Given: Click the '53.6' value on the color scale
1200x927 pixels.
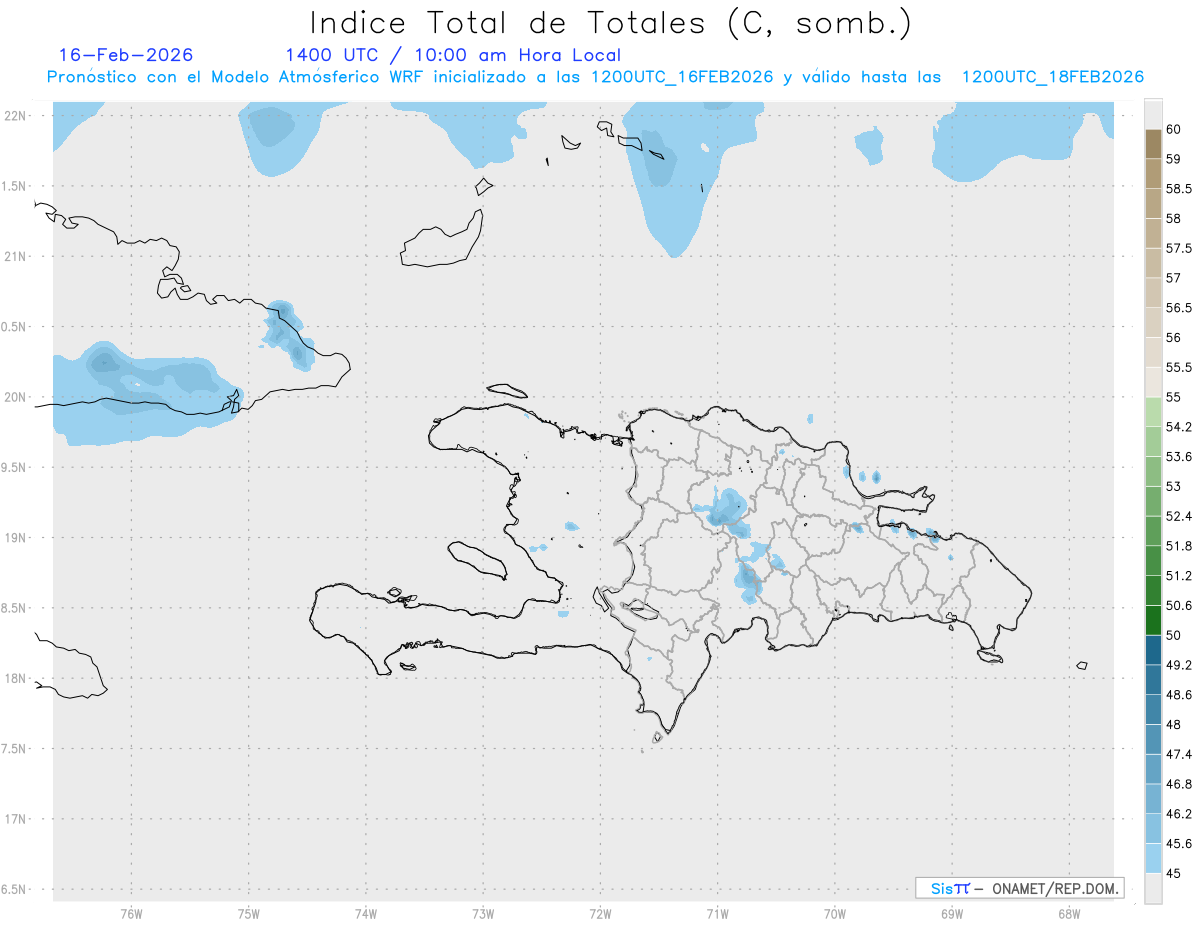Looking at the screenshot, I should pyautogui.click(x=1179, y=457).
